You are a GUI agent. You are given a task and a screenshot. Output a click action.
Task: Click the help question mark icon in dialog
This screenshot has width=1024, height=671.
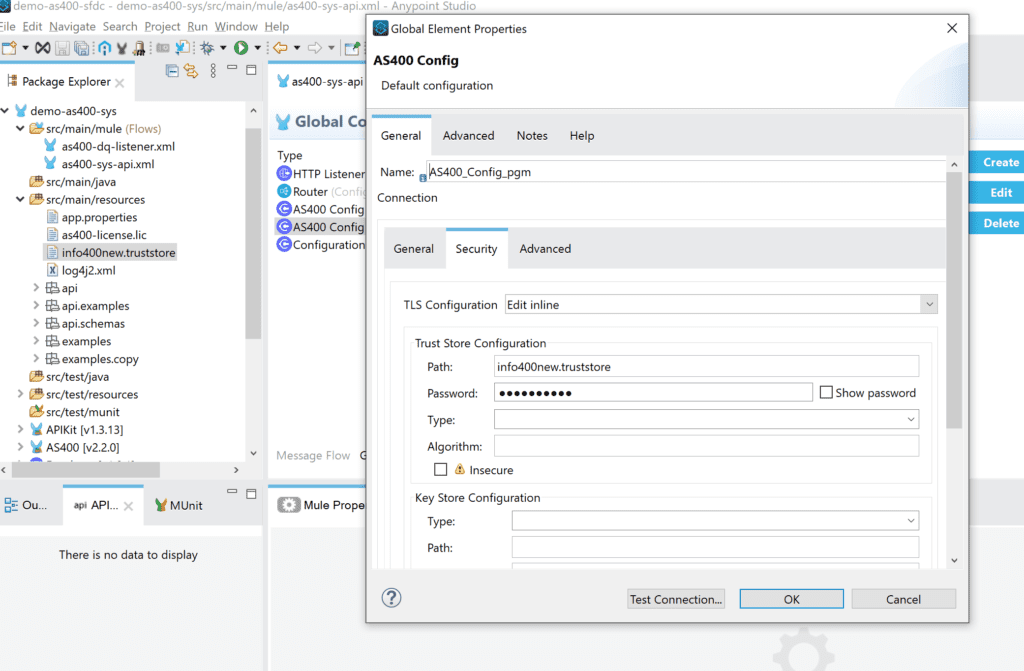pyautogui.click(x=391, y=598)
